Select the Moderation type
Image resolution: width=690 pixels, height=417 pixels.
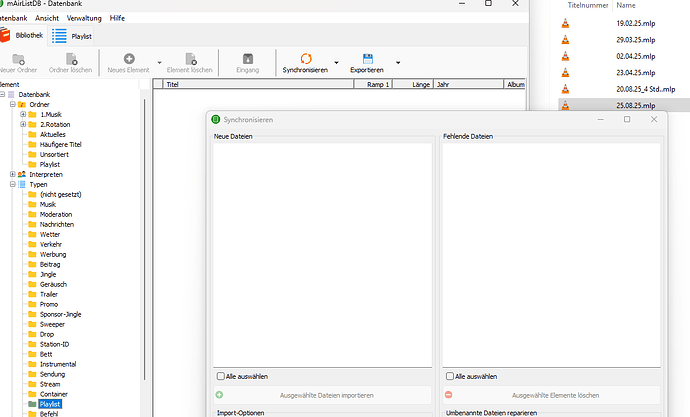pos(56,214)
